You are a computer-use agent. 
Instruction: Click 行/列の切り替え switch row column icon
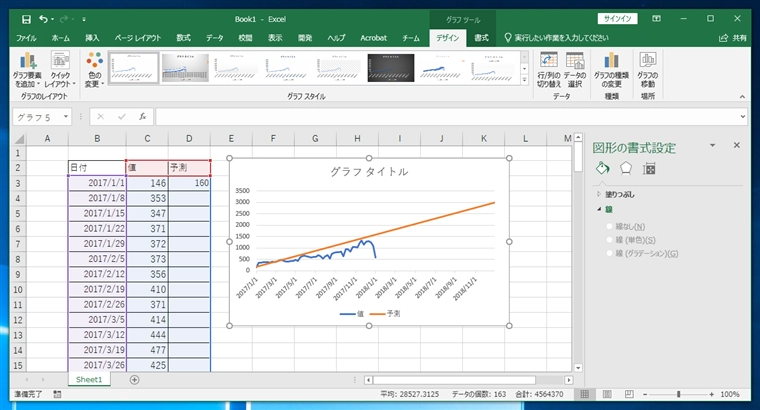point(549,70)
